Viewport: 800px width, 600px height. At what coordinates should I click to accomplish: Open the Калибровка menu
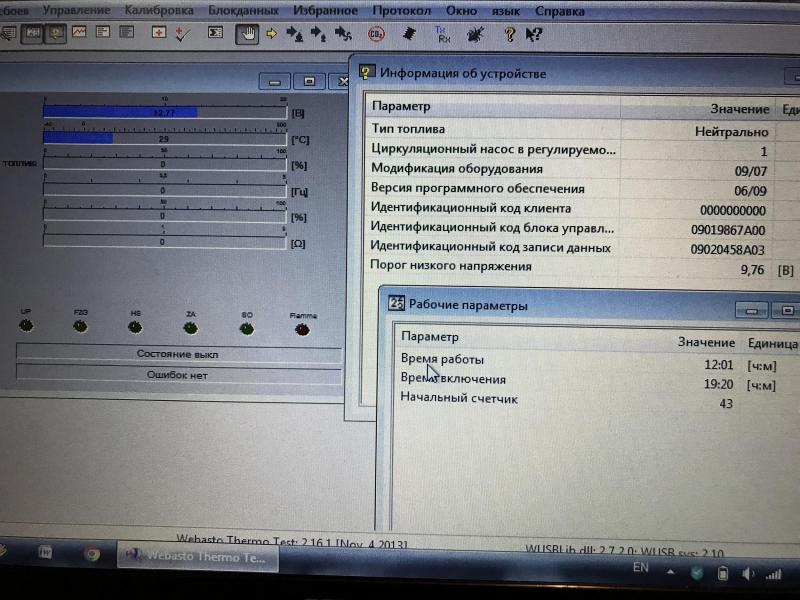click(x=159, y=11)
